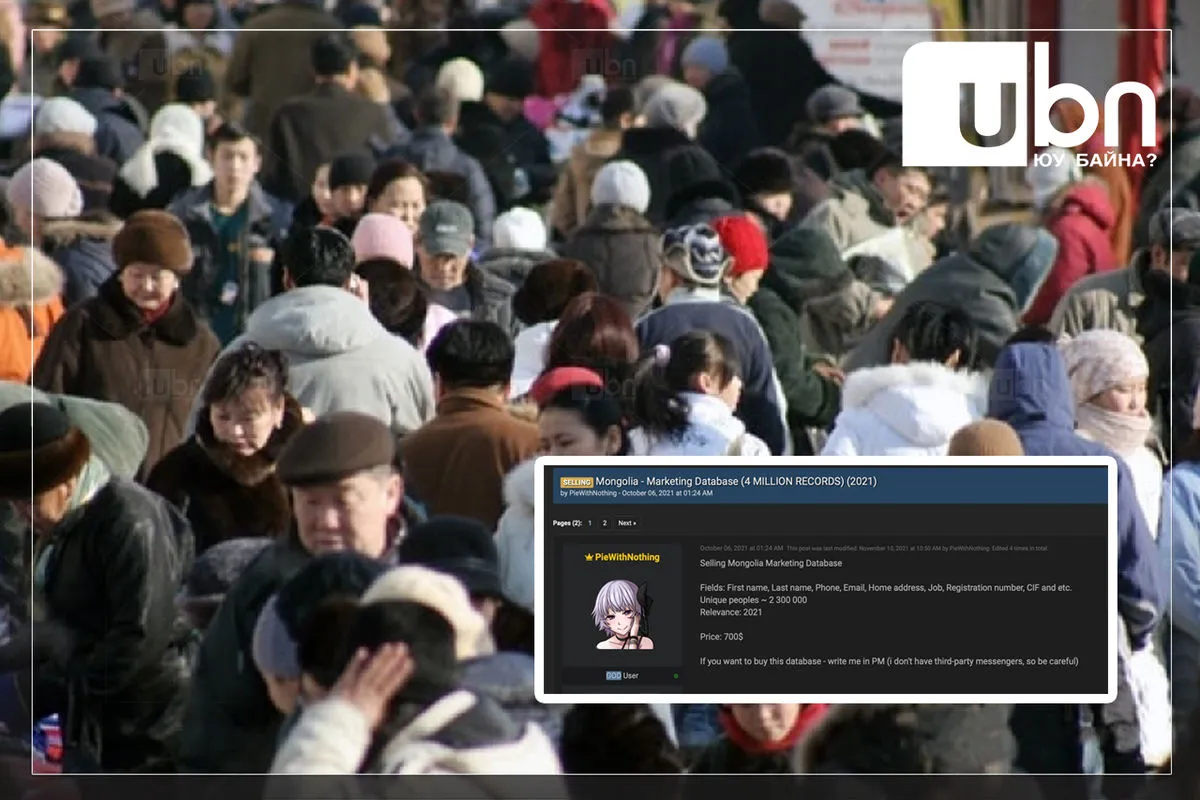Click the line starting 'Fields: First name'
This screenshot has height=800, width=1200.
pos(886,588)
